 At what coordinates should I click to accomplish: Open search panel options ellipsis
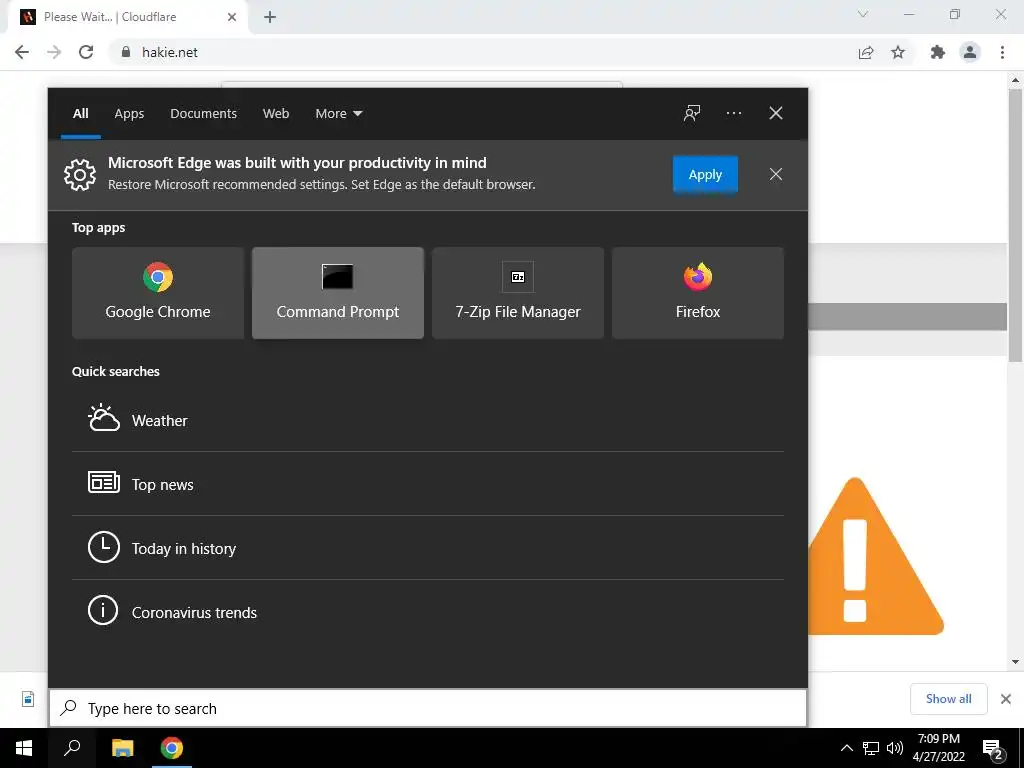[x=733, y=113]
